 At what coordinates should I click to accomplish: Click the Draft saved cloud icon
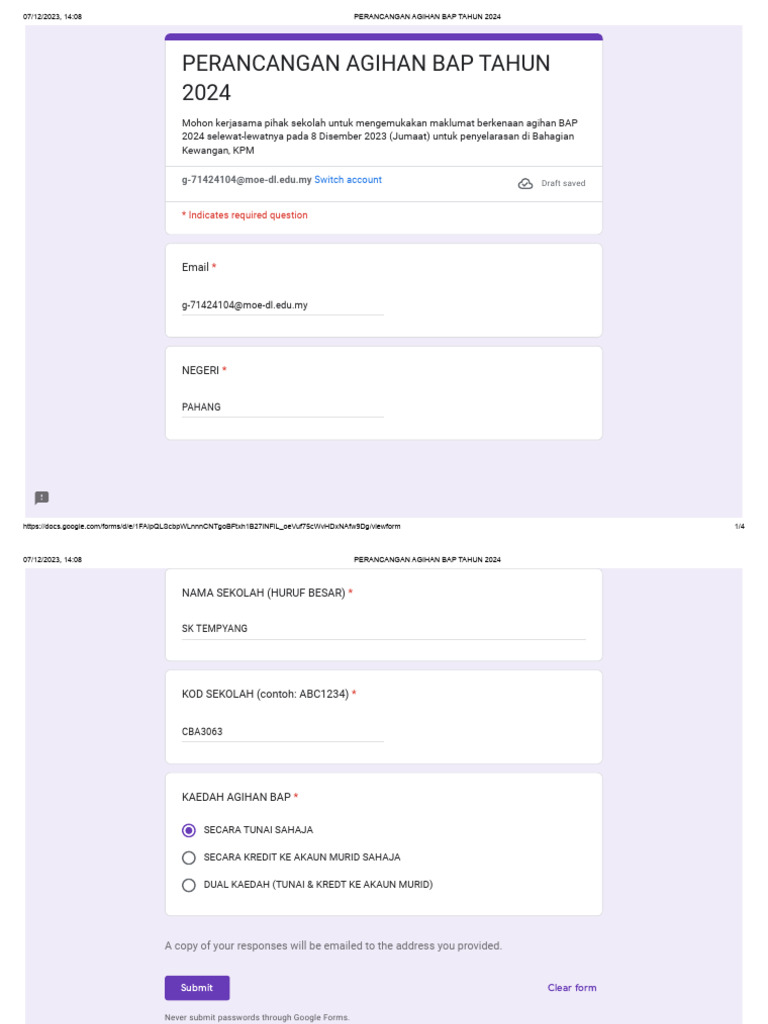[x=525, y=184]
